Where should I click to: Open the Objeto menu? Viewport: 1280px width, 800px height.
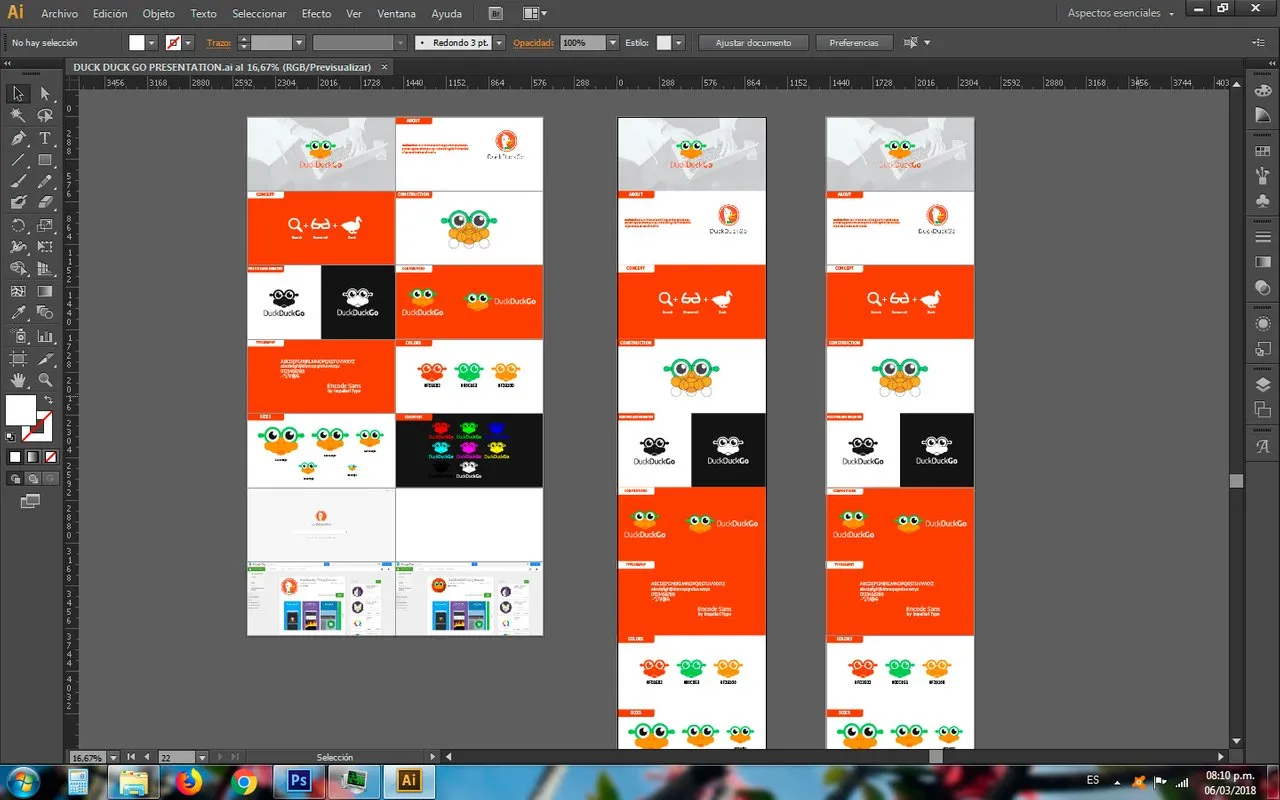[158, 14]
